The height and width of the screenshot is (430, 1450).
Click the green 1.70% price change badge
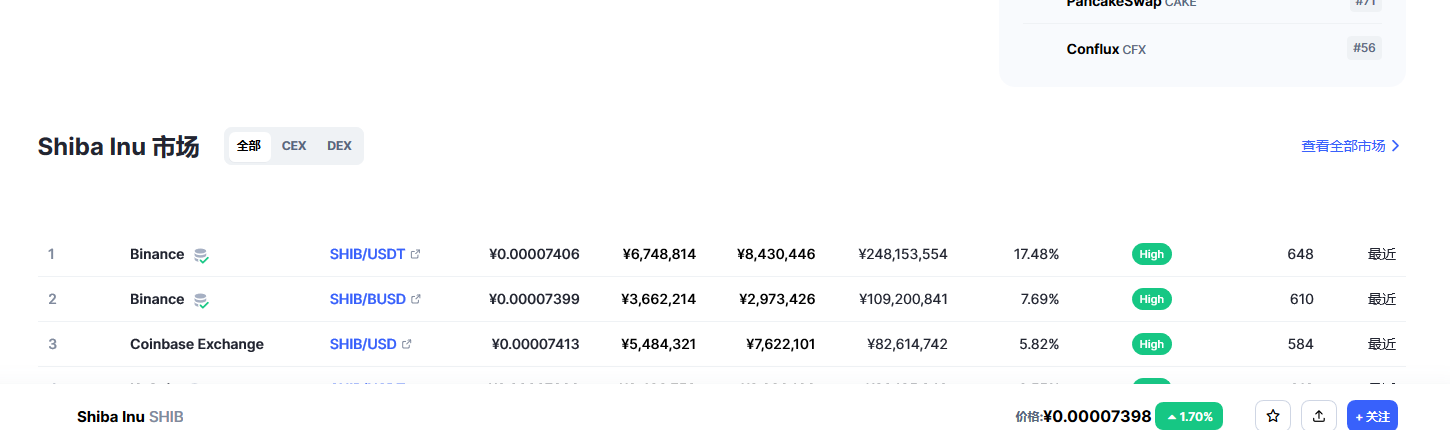coord(1189,416)
